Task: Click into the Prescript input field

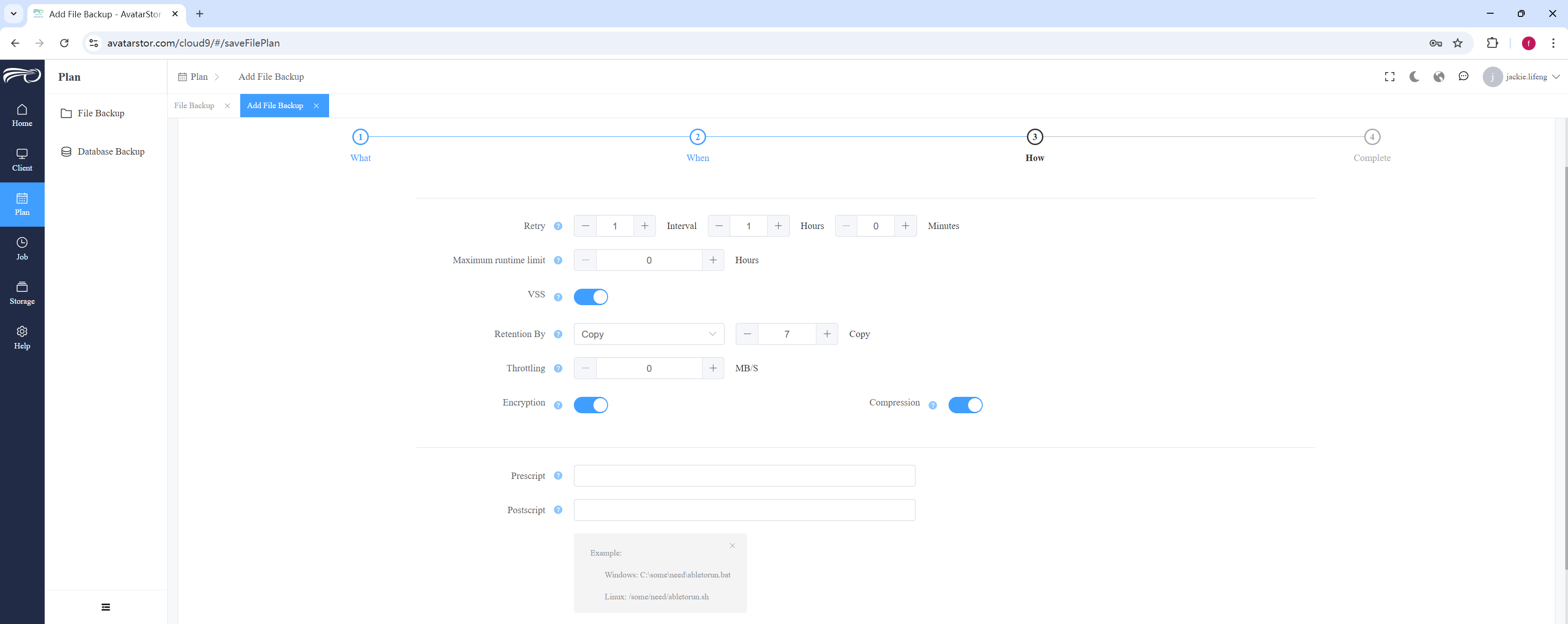Action: coord(744,476)
